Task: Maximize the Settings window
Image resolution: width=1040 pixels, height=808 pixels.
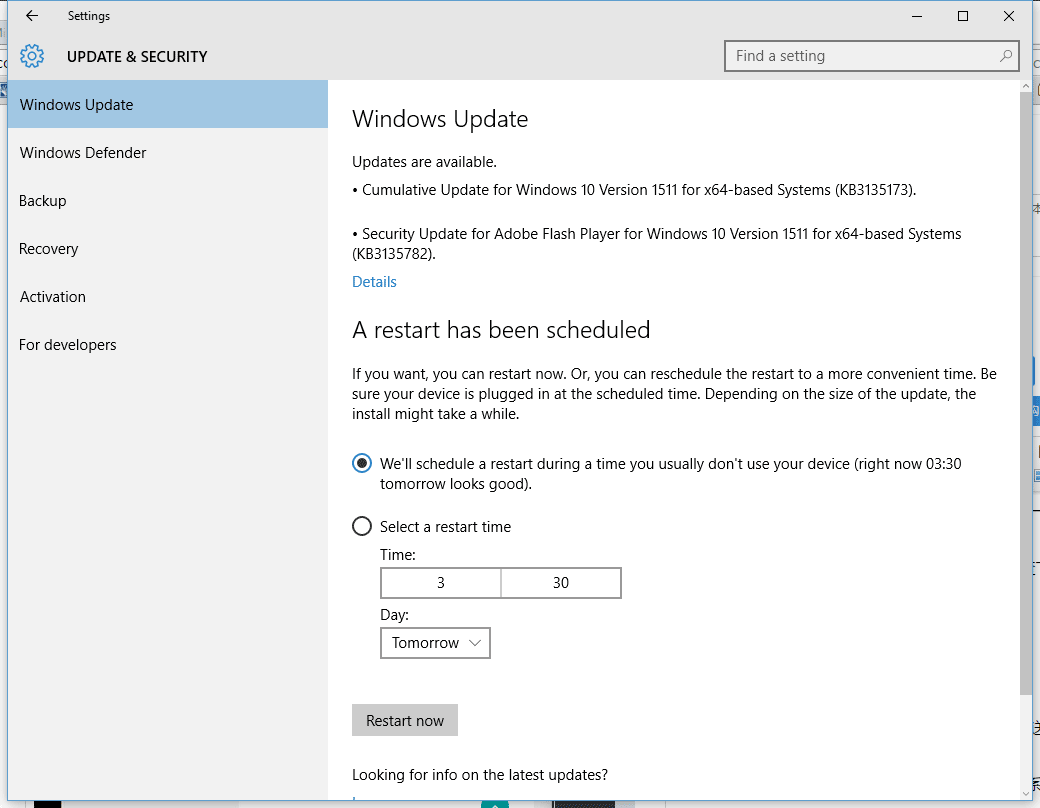Action: point(963,16)
